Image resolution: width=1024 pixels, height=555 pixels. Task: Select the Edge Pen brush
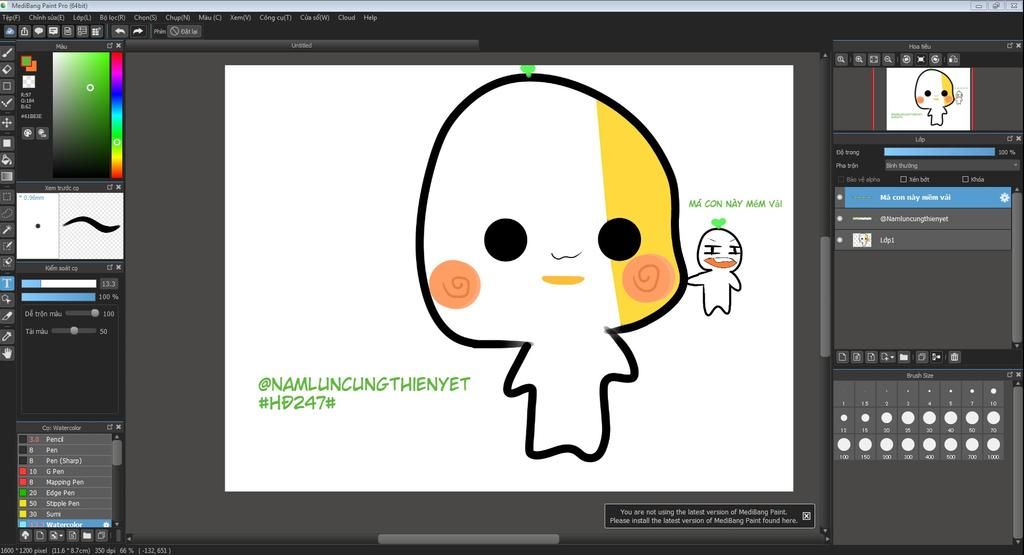[x=65, y=493]
